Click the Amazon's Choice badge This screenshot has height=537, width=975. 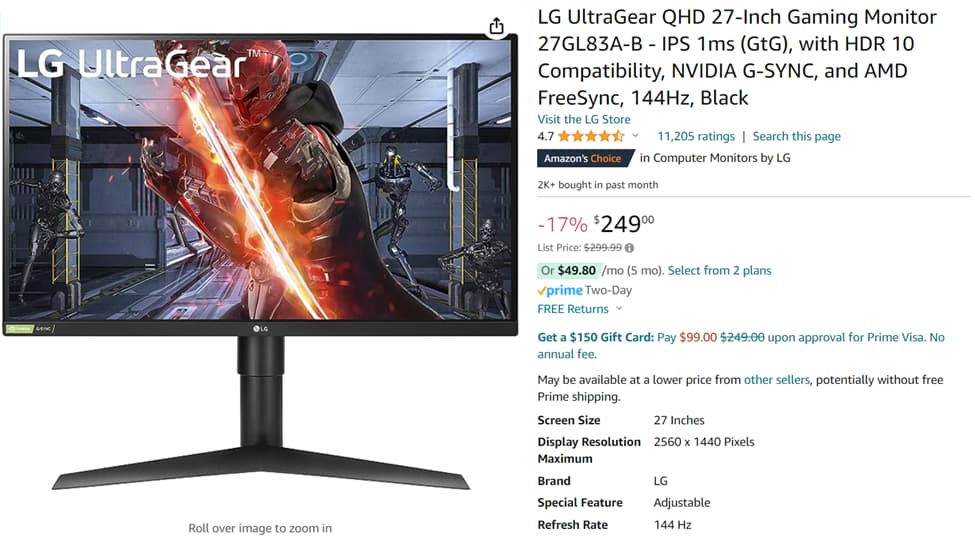click(x=585, y=158)
